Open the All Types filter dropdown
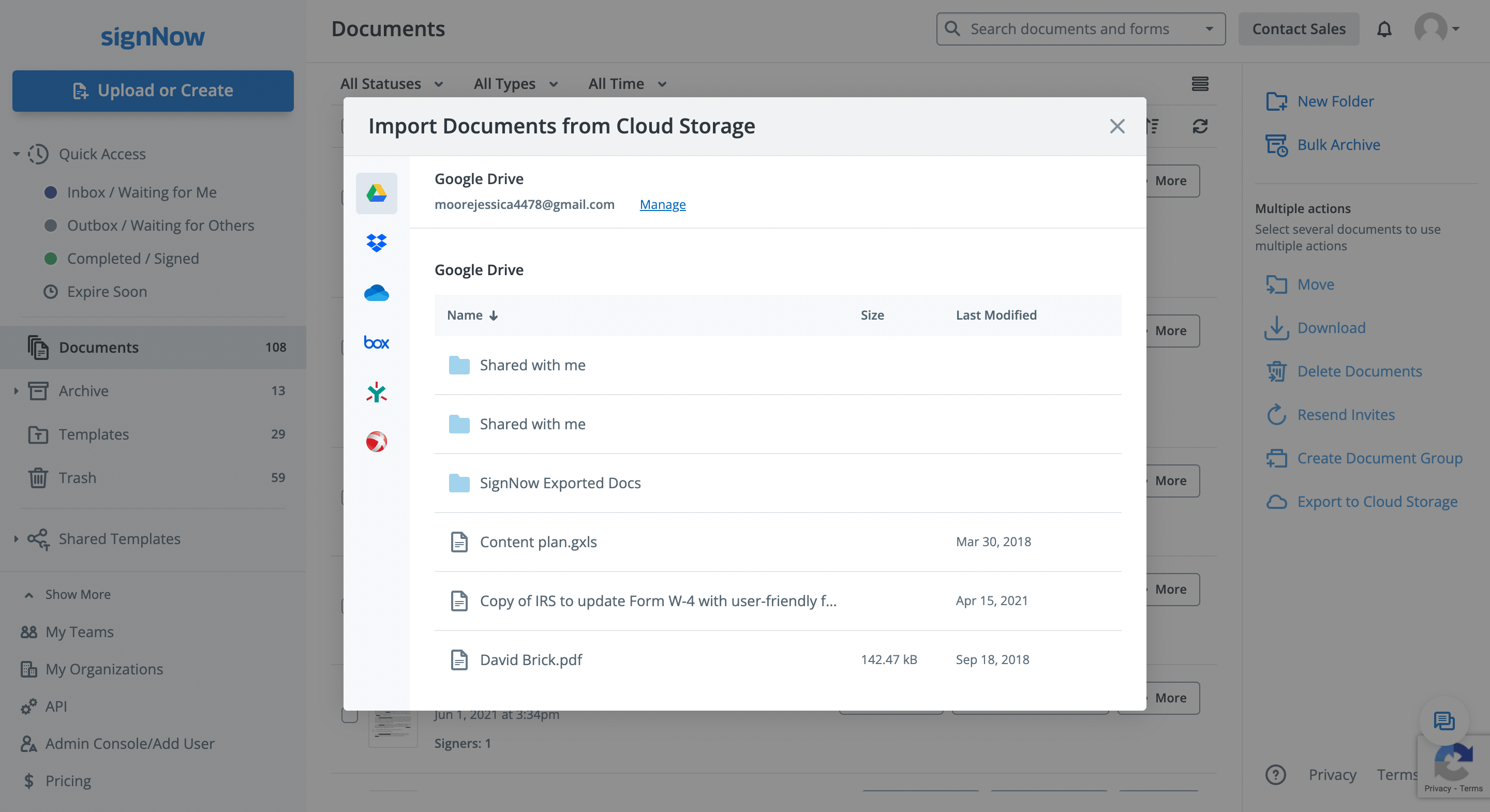The image size is (1490, 812). coord(515,84)
